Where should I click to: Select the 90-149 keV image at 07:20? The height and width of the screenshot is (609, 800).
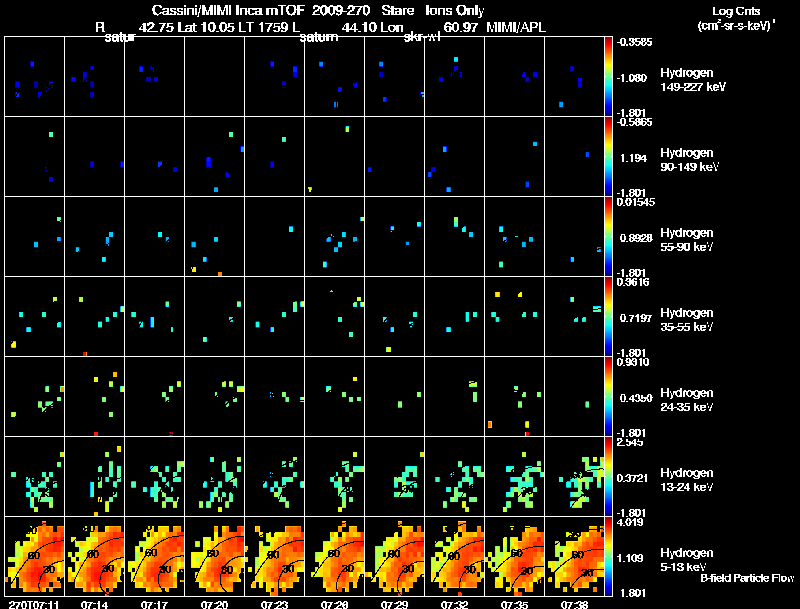point(215,157)
